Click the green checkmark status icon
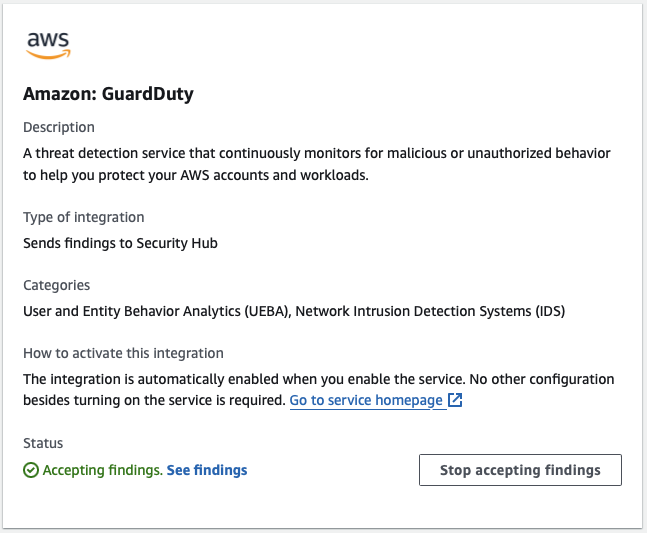Screen dimensions: 647x533 pos(31,470)
